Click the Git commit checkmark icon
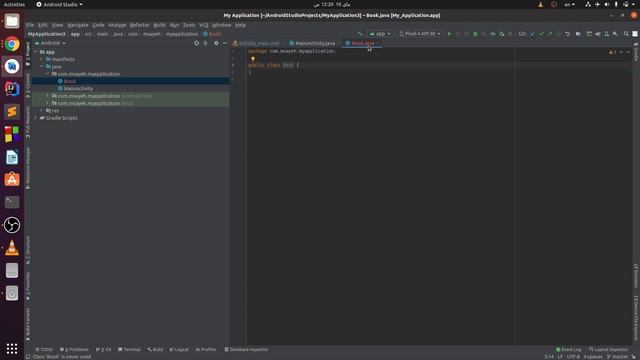640x360 pixels. (541, 34)
